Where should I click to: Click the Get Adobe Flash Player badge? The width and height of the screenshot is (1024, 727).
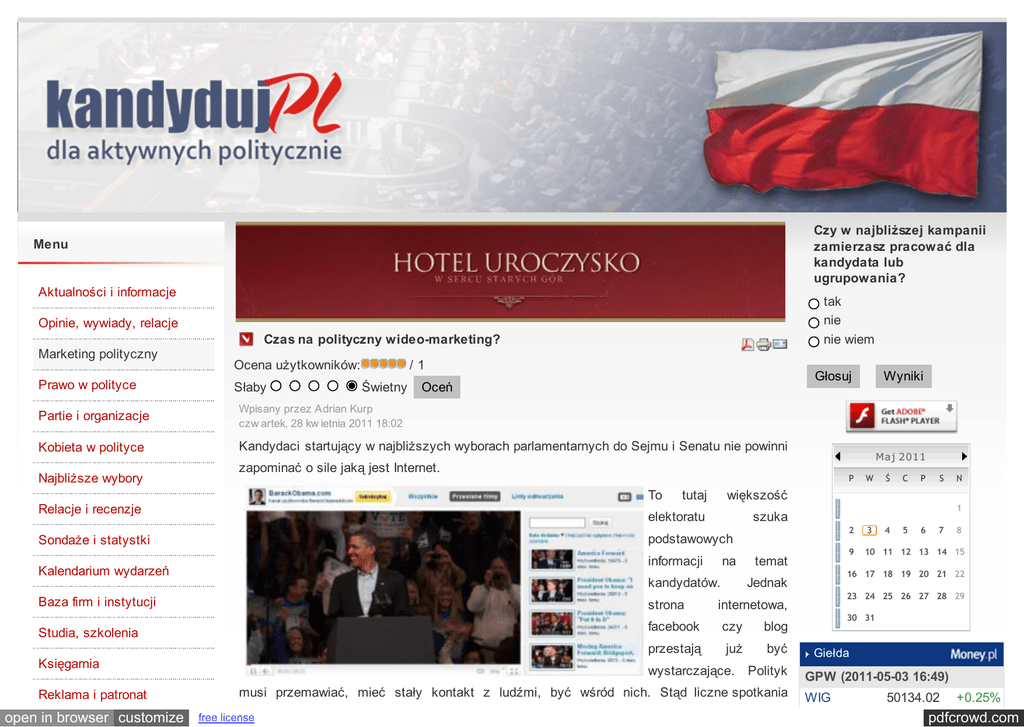901,416
